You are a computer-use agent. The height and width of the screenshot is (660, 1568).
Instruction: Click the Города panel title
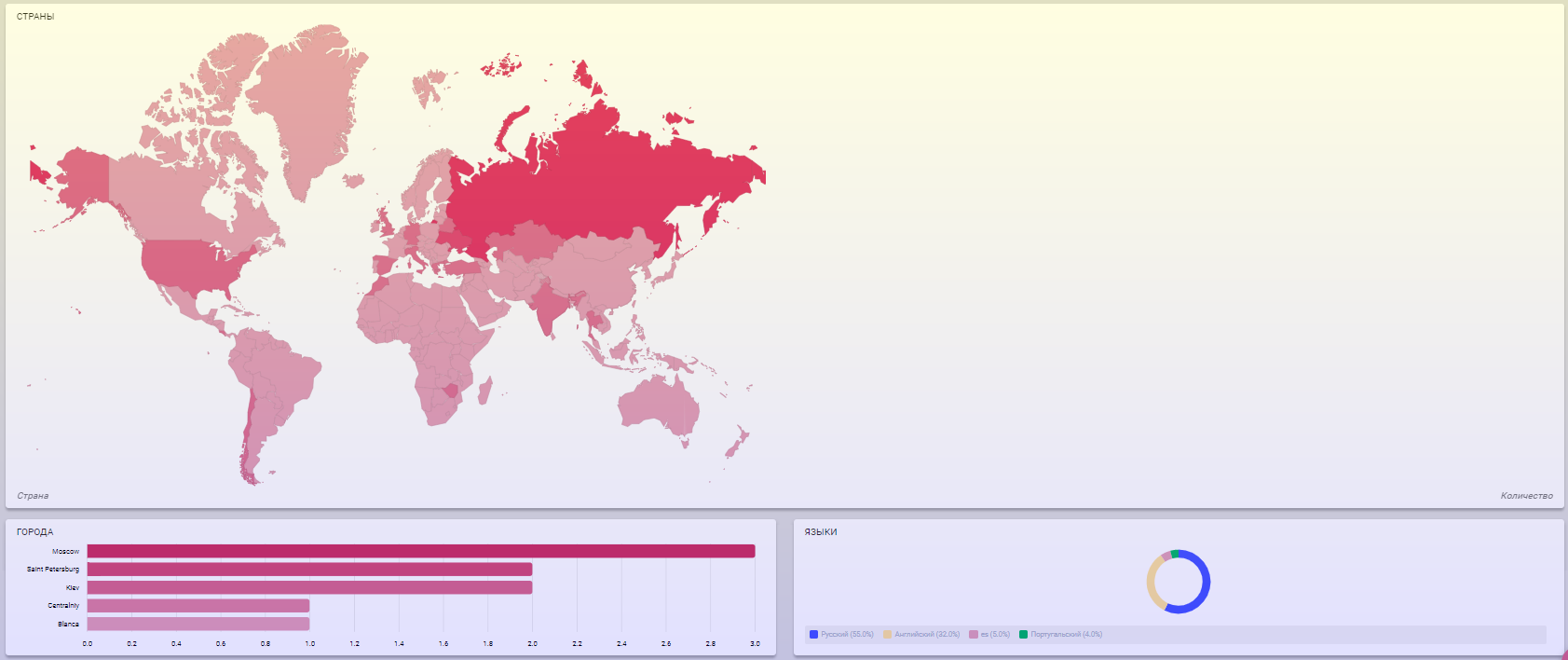(34, 532)
